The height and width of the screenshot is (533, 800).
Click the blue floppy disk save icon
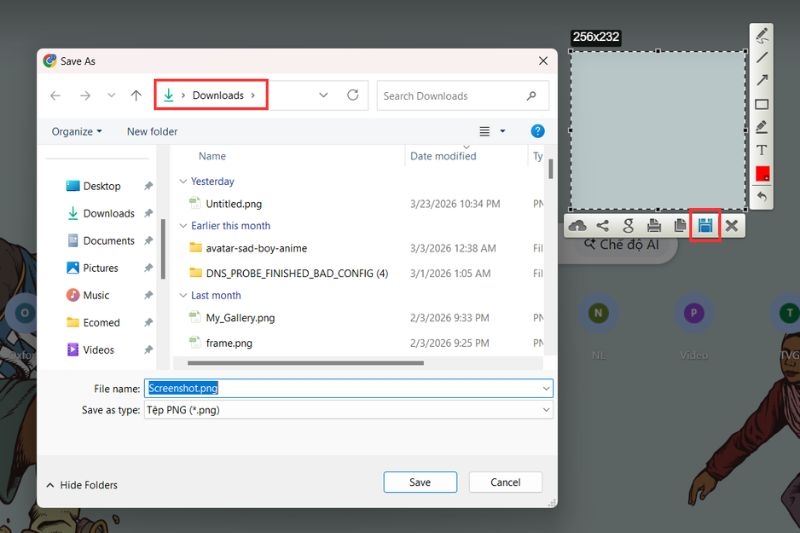705,225
